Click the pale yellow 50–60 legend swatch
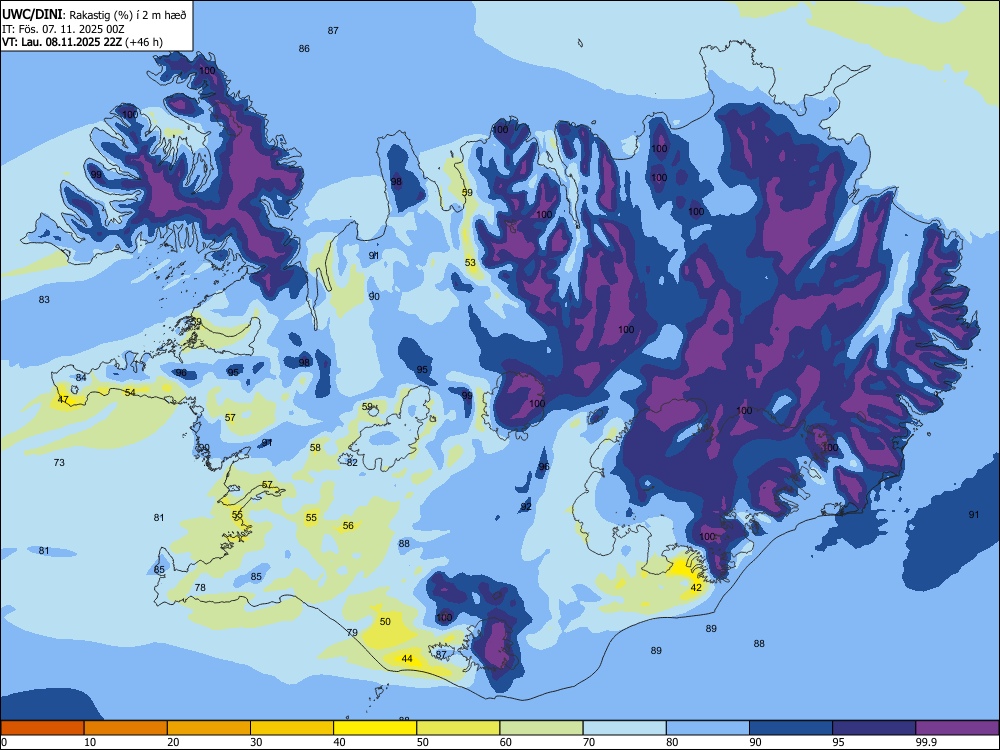The width and height of the screenshot is (1000, 750). coord(458,728)
